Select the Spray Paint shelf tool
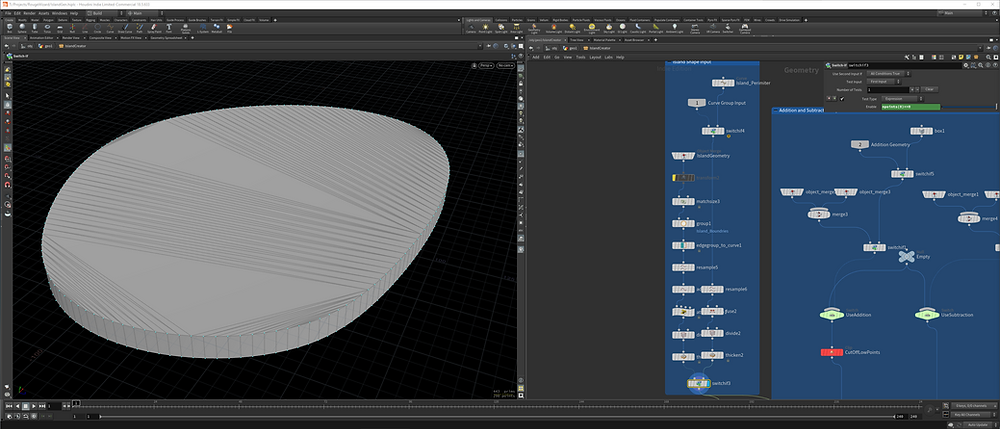This screenshot has height=429, width=1000. pos(154,27)
